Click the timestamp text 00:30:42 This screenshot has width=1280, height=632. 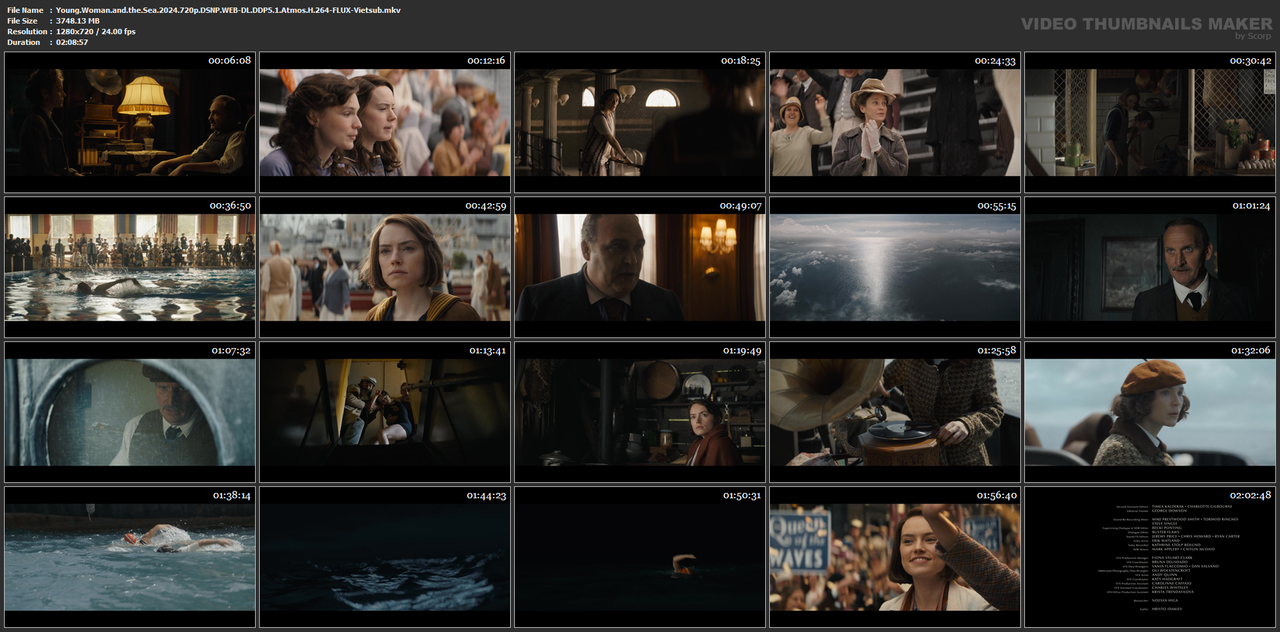coord(1250,61)
